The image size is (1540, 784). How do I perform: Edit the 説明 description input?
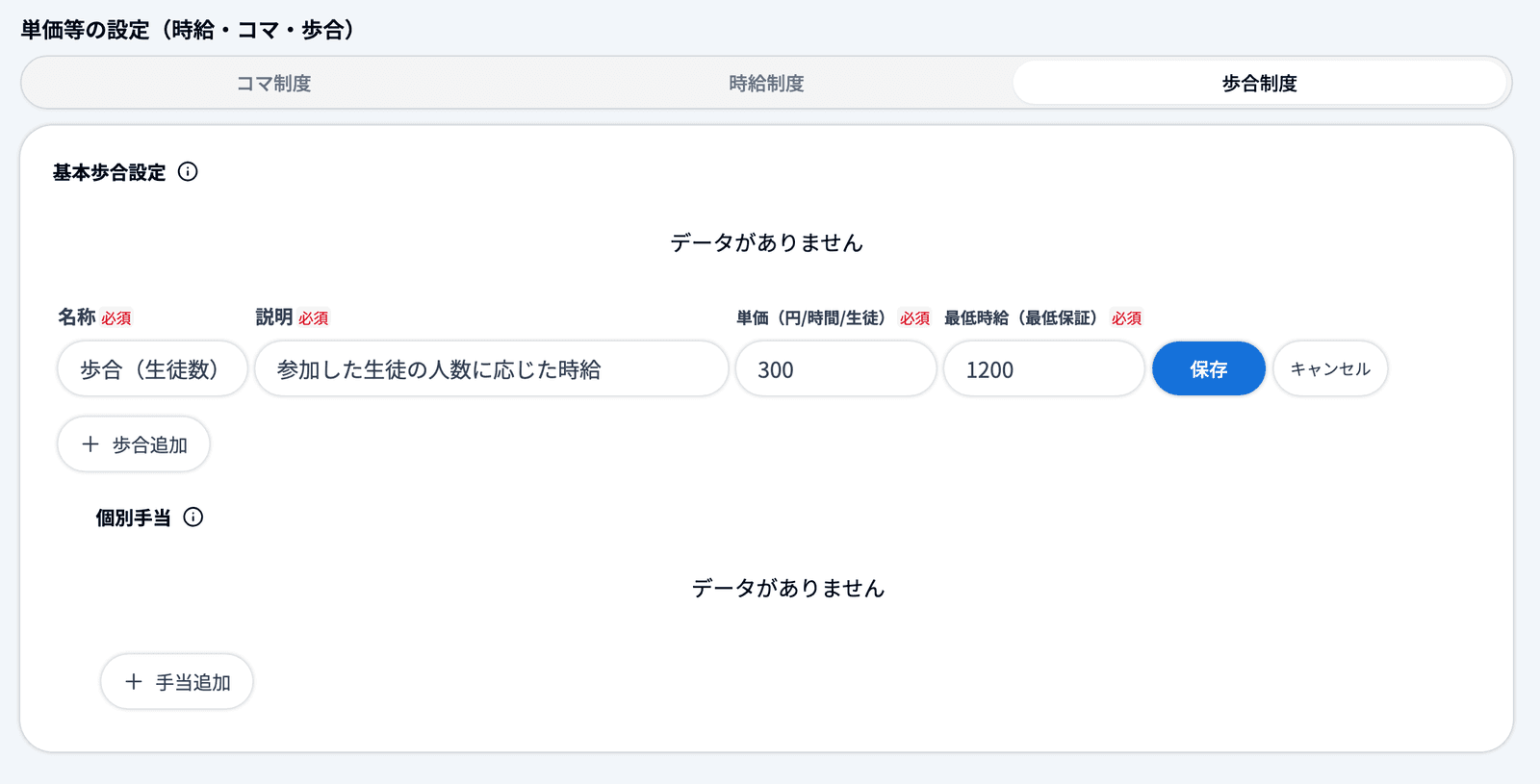[x=491, y=368]
